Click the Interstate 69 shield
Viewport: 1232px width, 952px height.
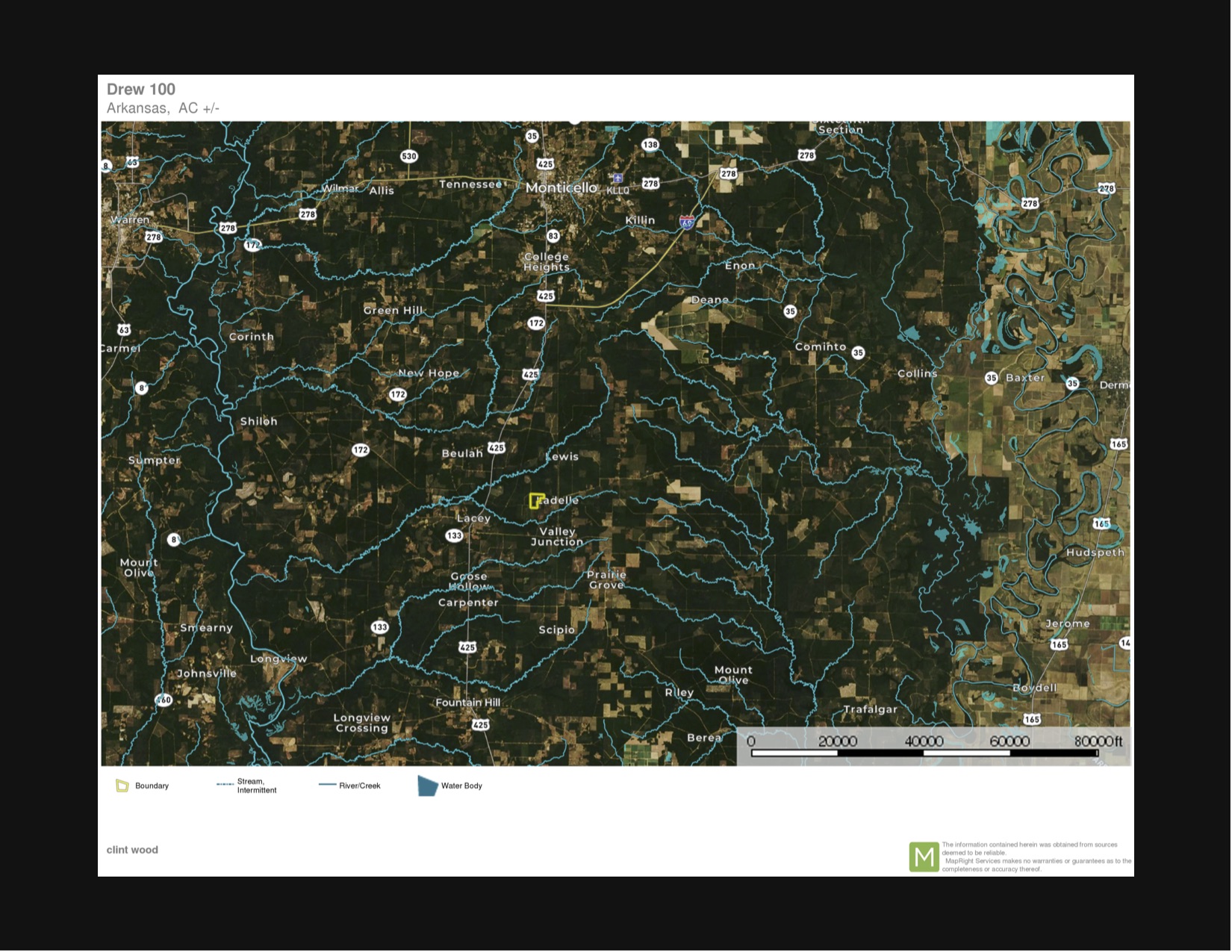pyautogui.click(x=686, y=222)
